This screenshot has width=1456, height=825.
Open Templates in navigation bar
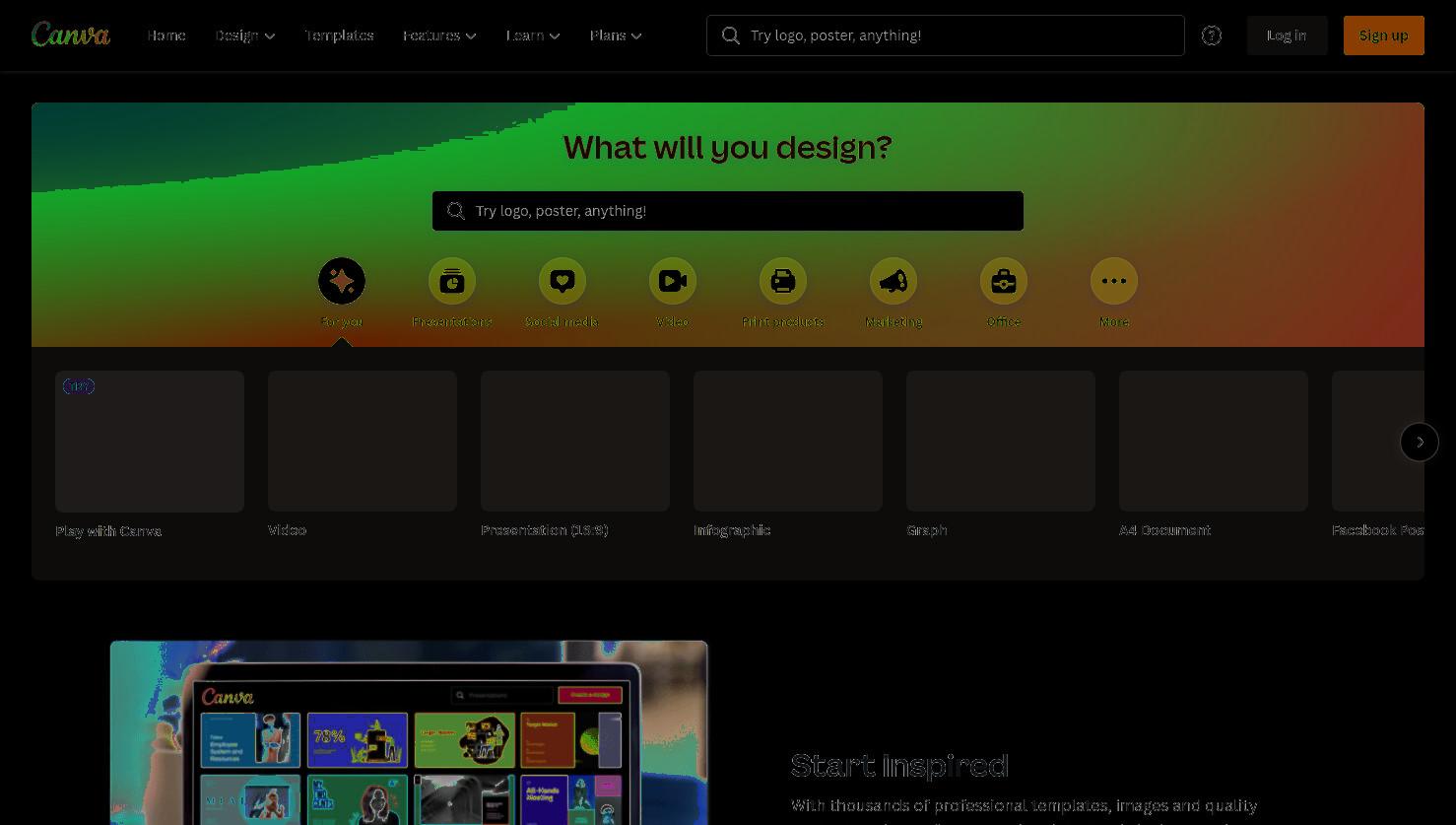pyautogui.click(x=339, y=35)
